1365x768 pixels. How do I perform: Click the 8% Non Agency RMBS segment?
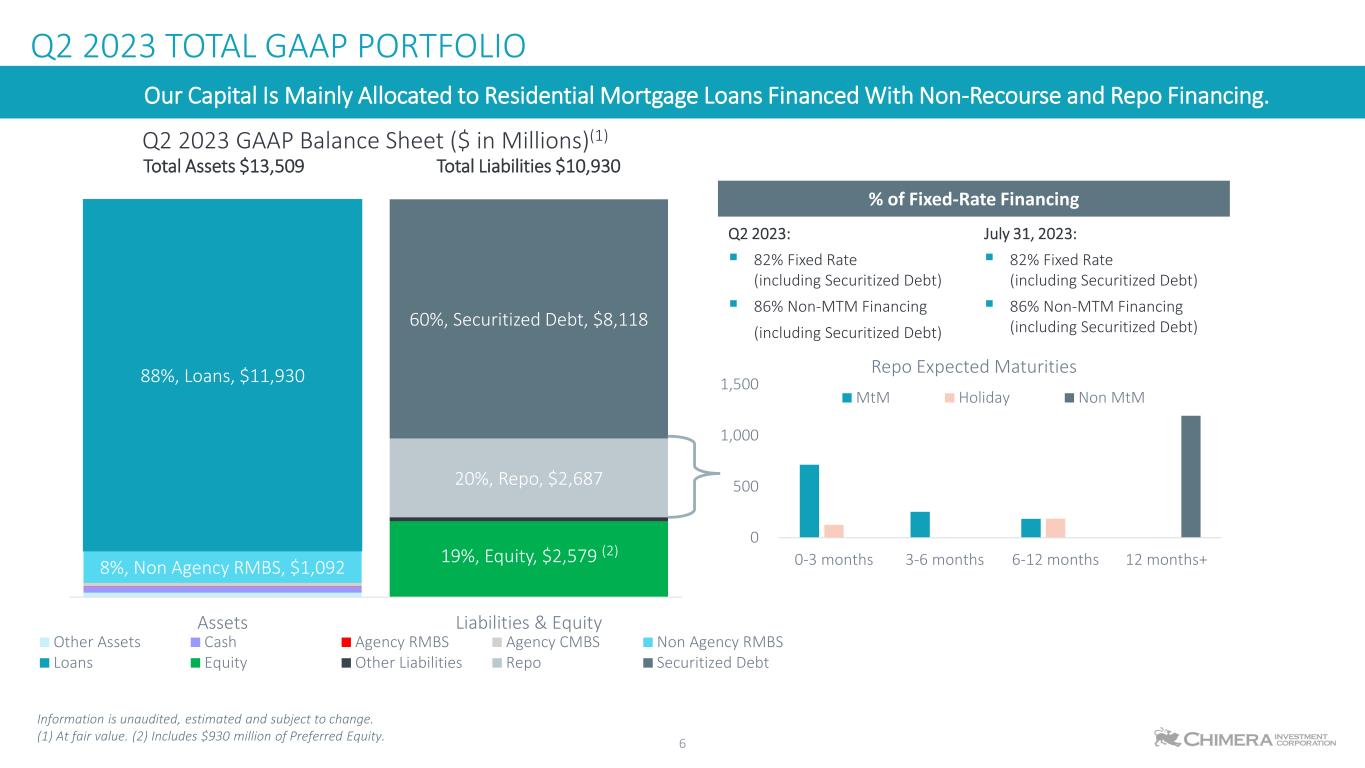[x=222, y=567]
